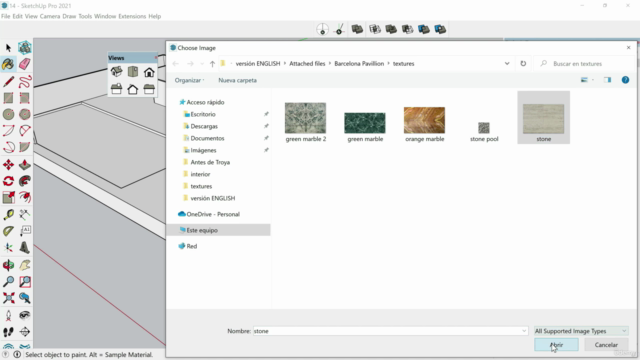Activate the Move tool with red arrows
The image size is (640, 360).
click(x=8, y=164)
